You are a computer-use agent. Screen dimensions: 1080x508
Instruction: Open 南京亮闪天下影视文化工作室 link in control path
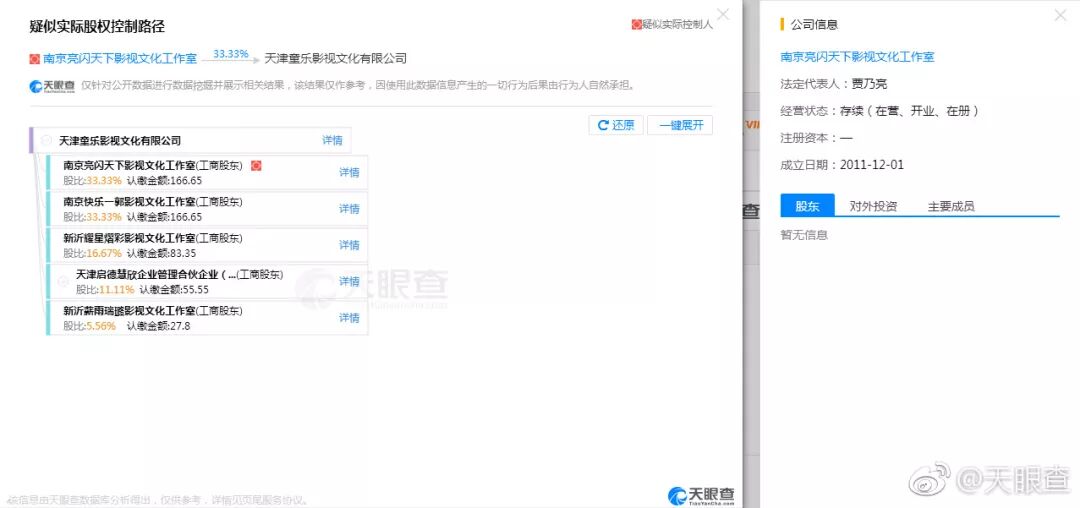coord(120,59)
